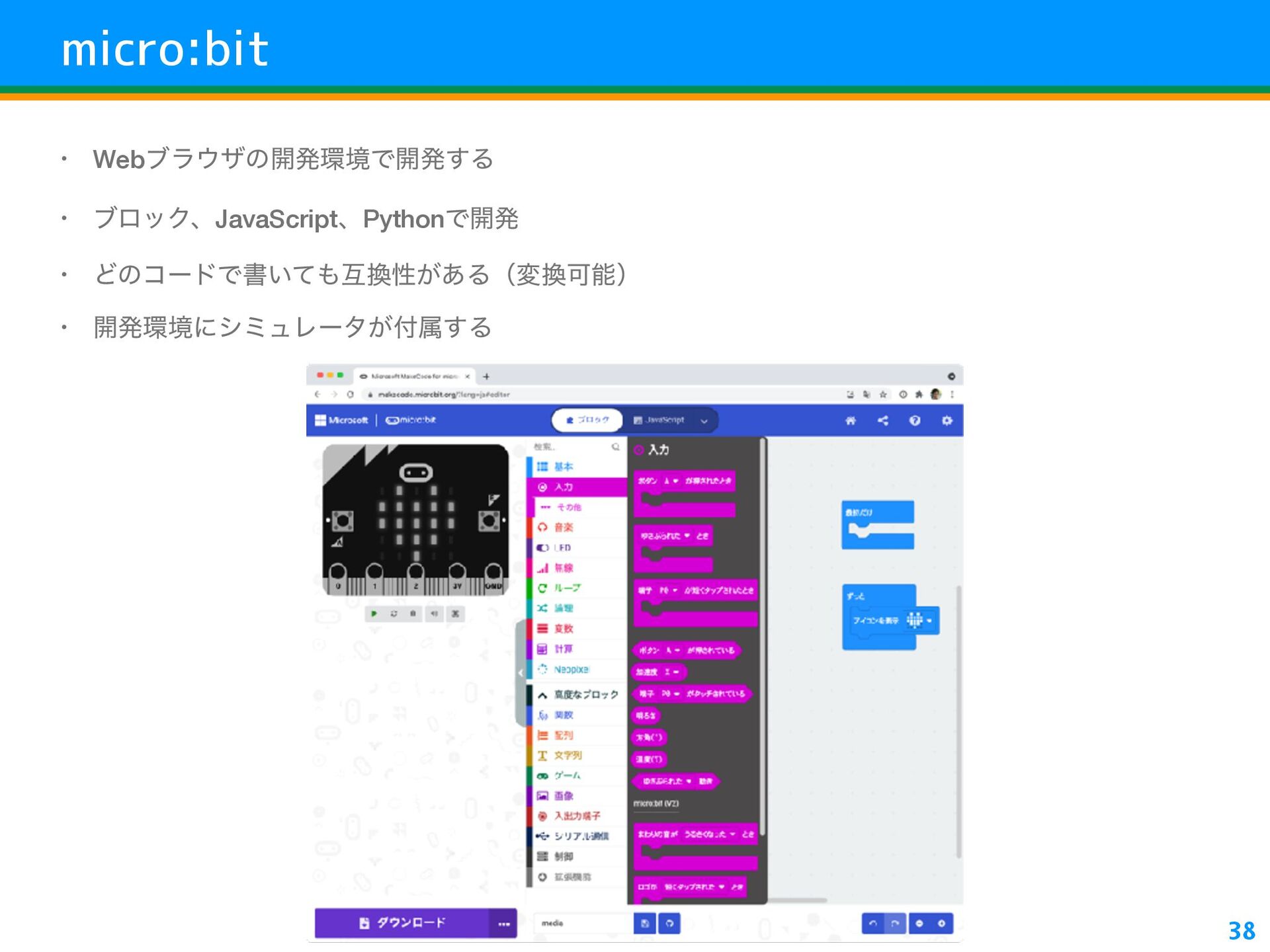Screen dimensions: 1270x952
Task: Toggle simulator fullscreen icon
Action: pos(456,614)
